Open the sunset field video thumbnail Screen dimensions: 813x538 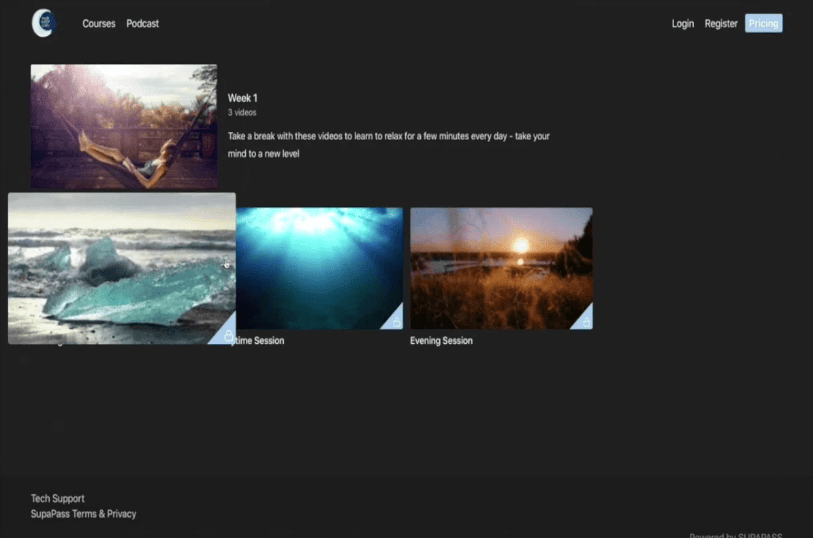coord(500,267)
